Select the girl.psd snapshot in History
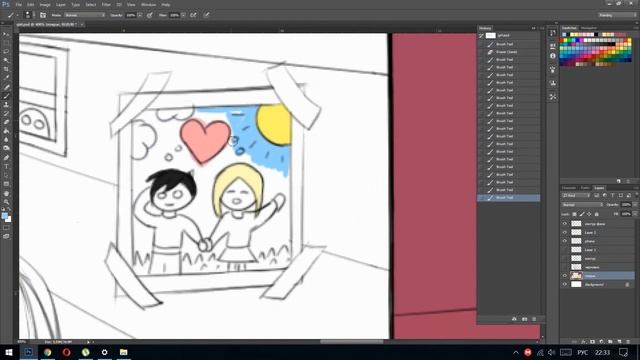The height and width of the screenshot is (360, 640). (x=509, y=36)
